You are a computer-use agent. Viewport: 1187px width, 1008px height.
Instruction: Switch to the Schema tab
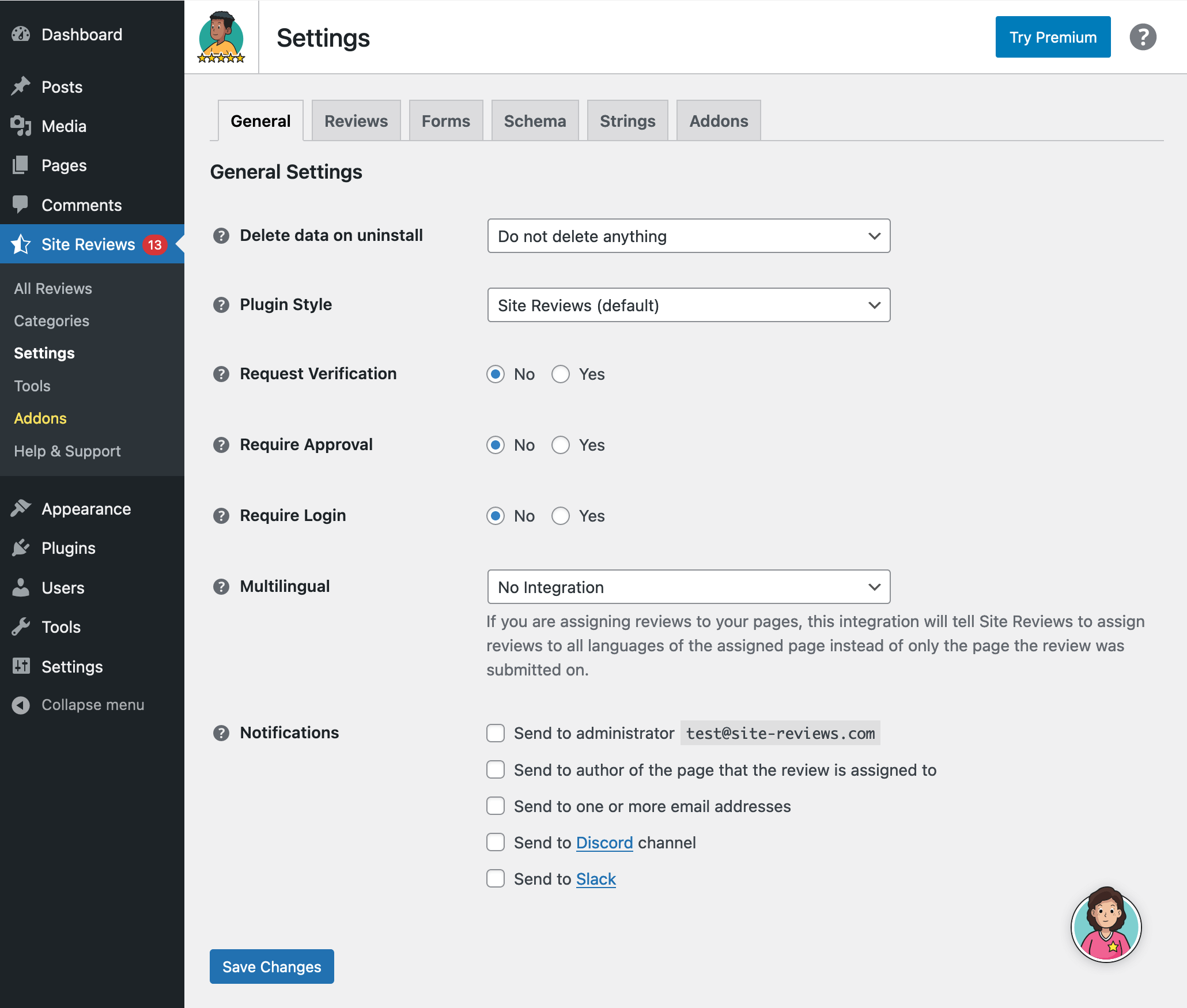[x=535, y=121]
